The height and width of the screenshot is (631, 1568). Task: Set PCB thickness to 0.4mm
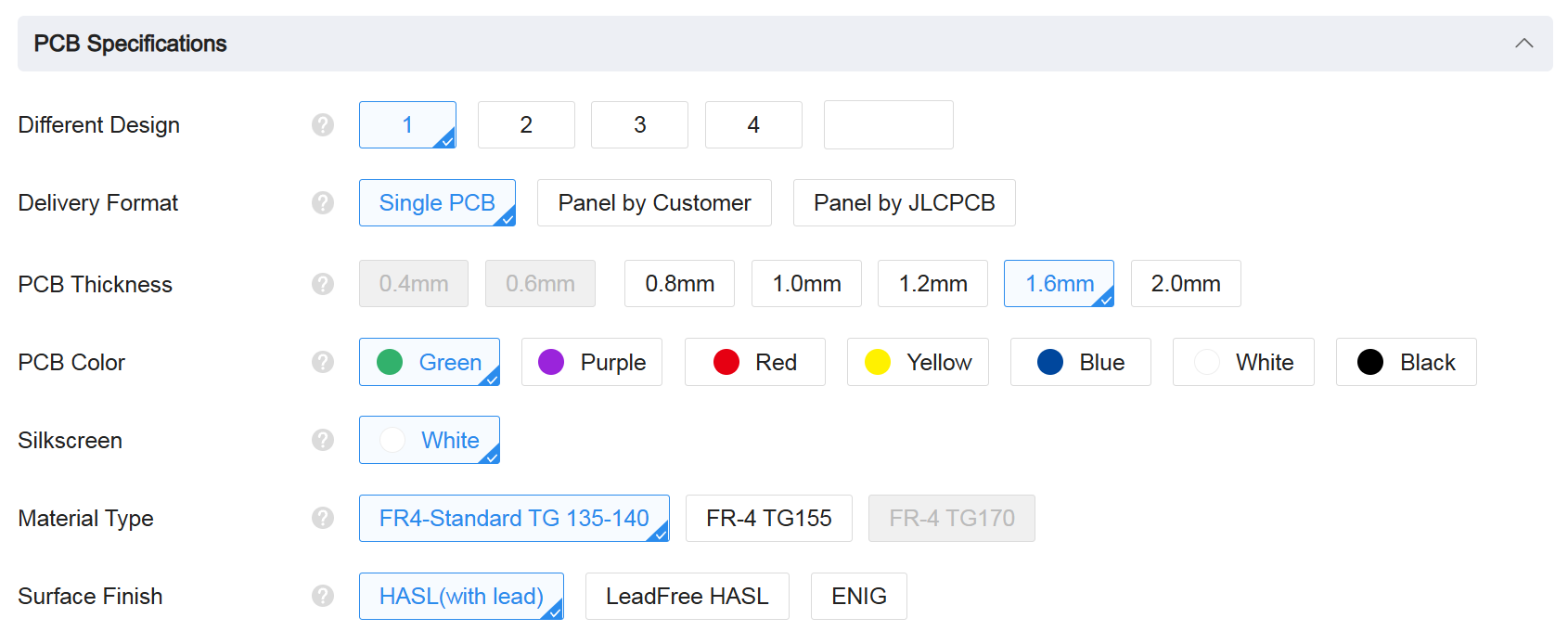414,283
